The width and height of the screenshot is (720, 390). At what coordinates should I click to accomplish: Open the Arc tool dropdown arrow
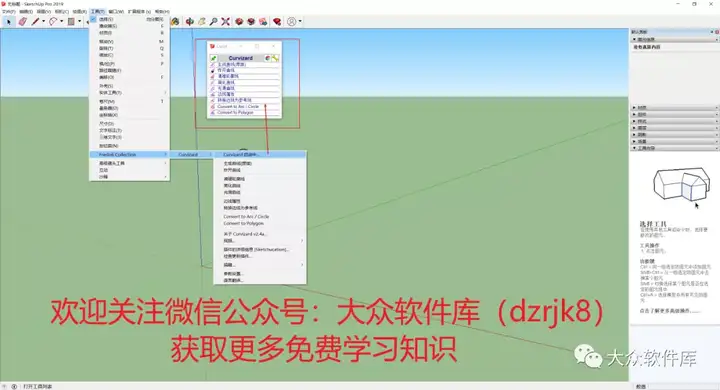pos(62,22)
